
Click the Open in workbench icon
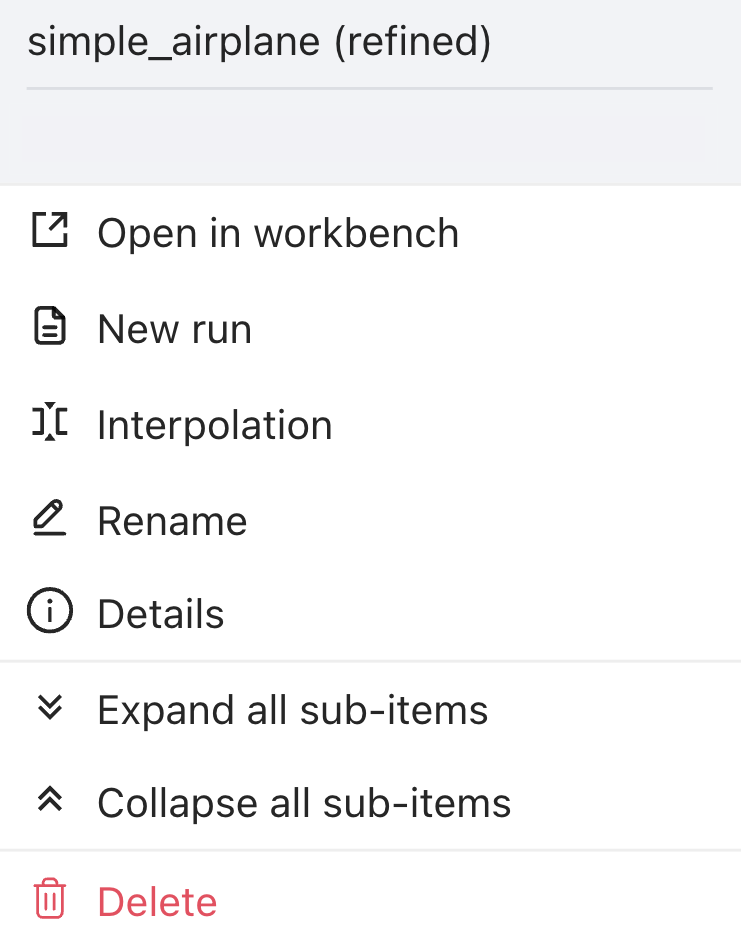coord(49,231)
